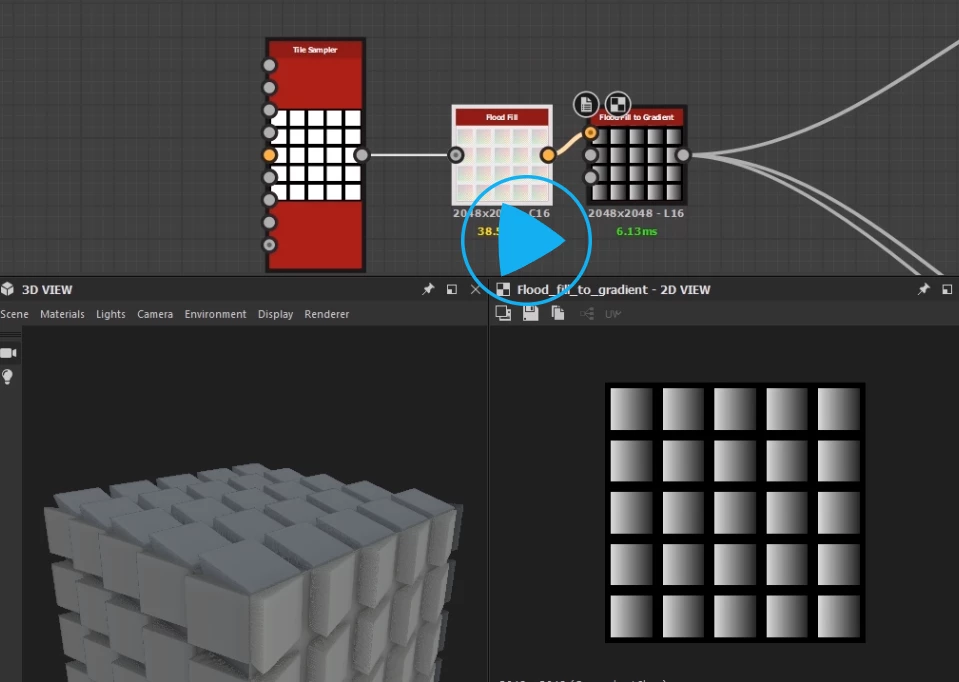Click the 2D VIEW checker panel icon
Viewport: 959px width, 682px height.
503,289
